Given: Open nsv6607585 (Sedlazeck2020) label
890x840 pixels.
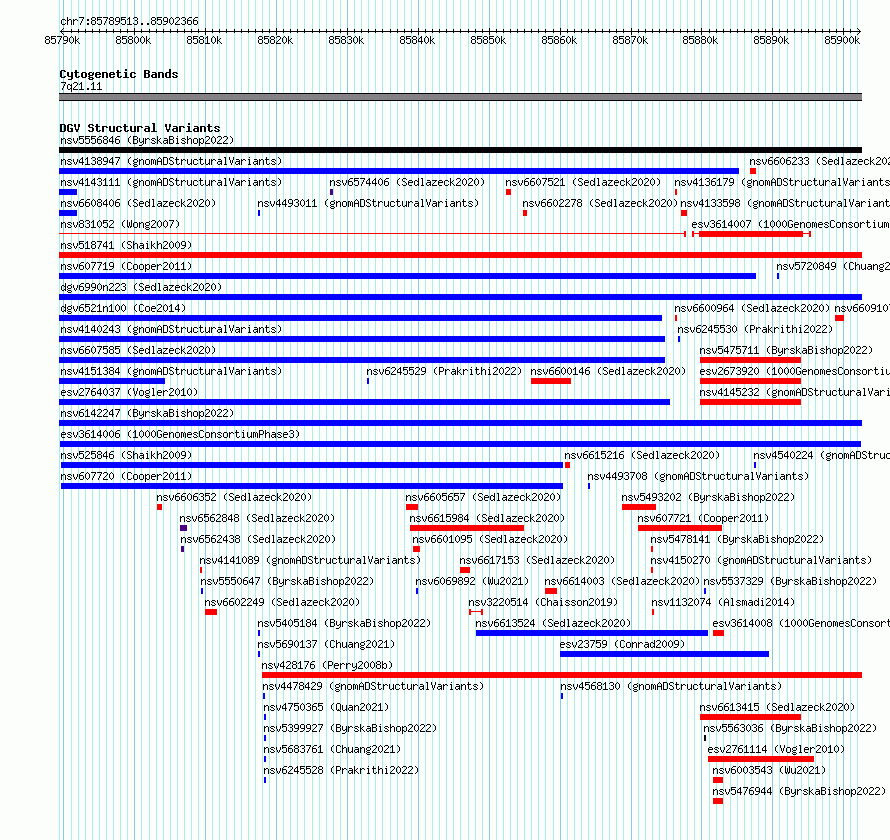Looking at the screenshot, I should (138, 350).
